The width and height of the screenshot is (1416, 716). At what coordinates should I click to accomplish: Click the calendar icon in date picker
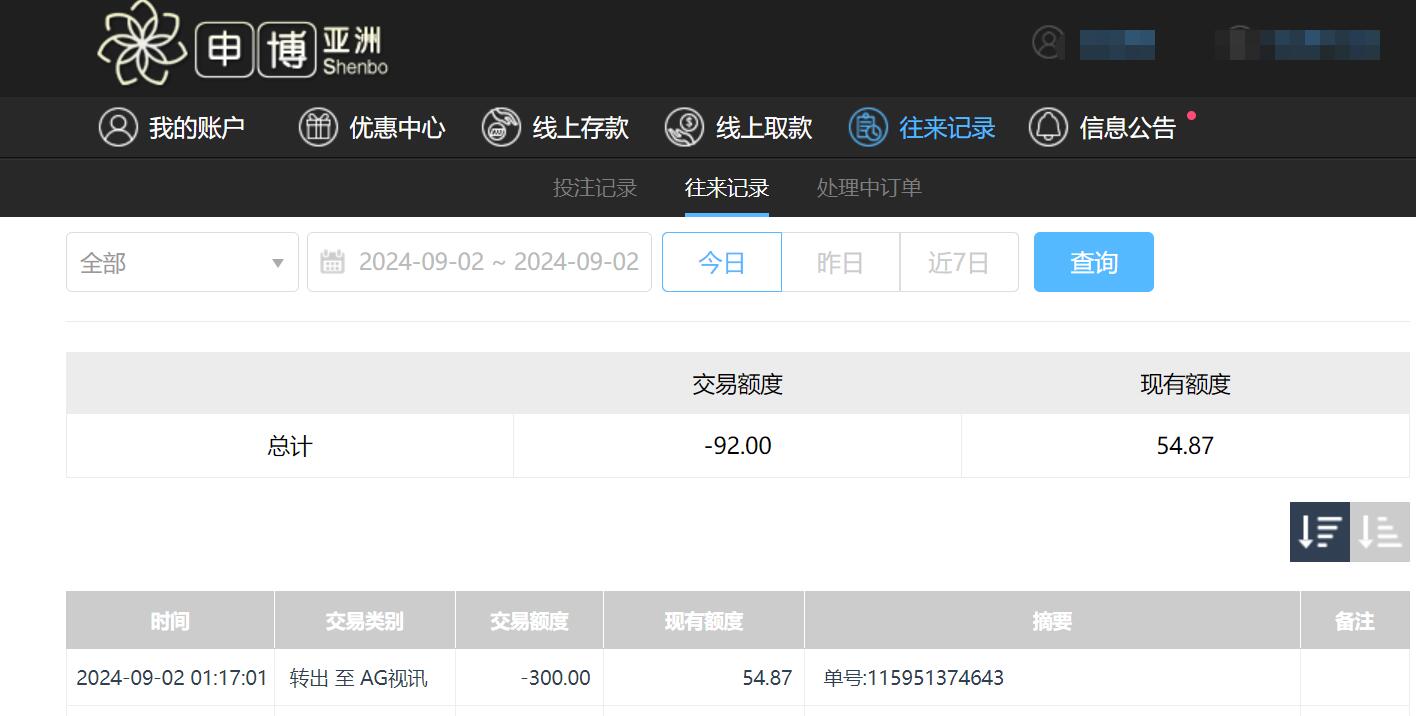click(334, 261)
